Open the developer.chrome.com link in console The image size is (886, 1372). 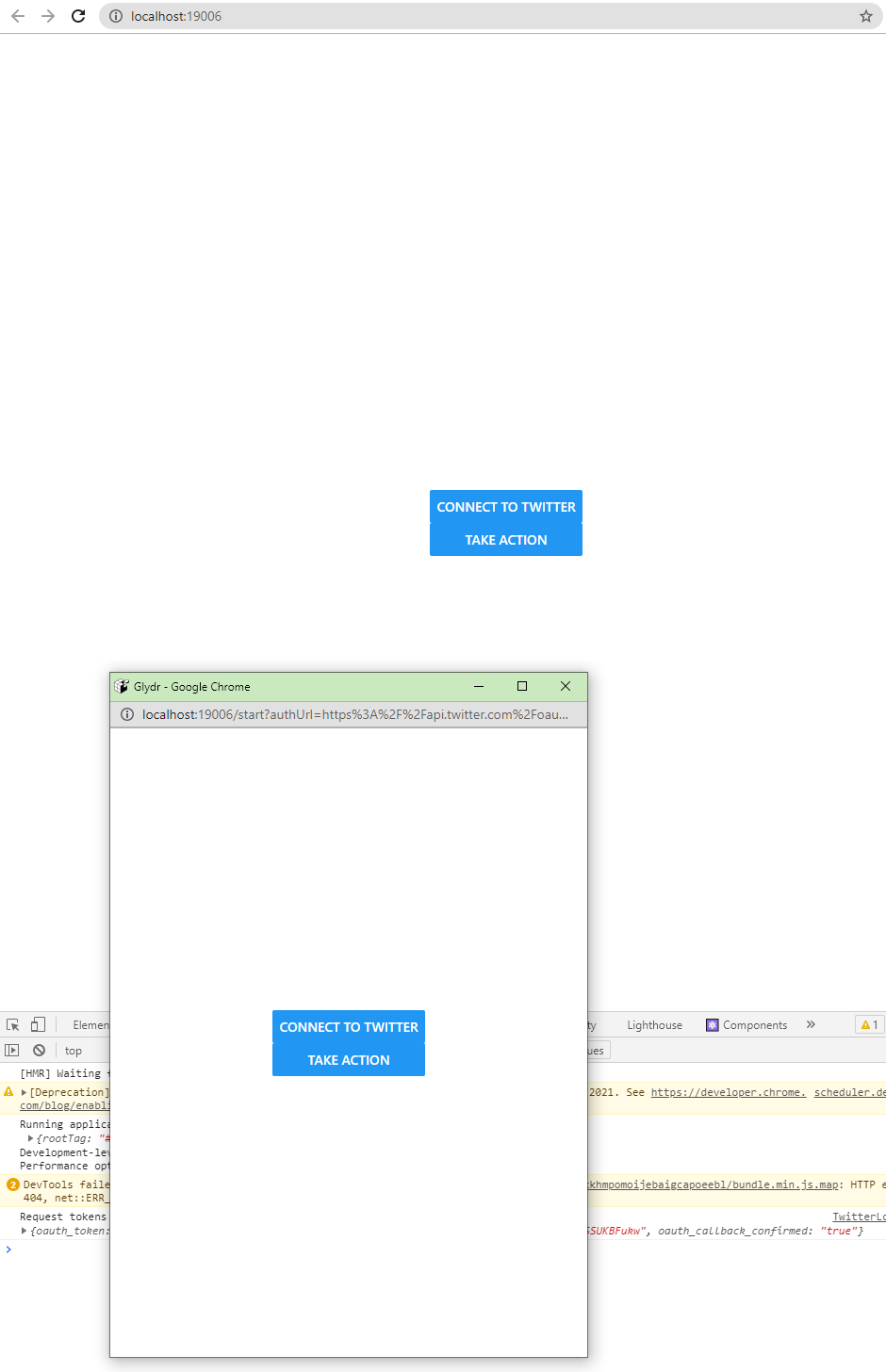[x=729, y=1092]
